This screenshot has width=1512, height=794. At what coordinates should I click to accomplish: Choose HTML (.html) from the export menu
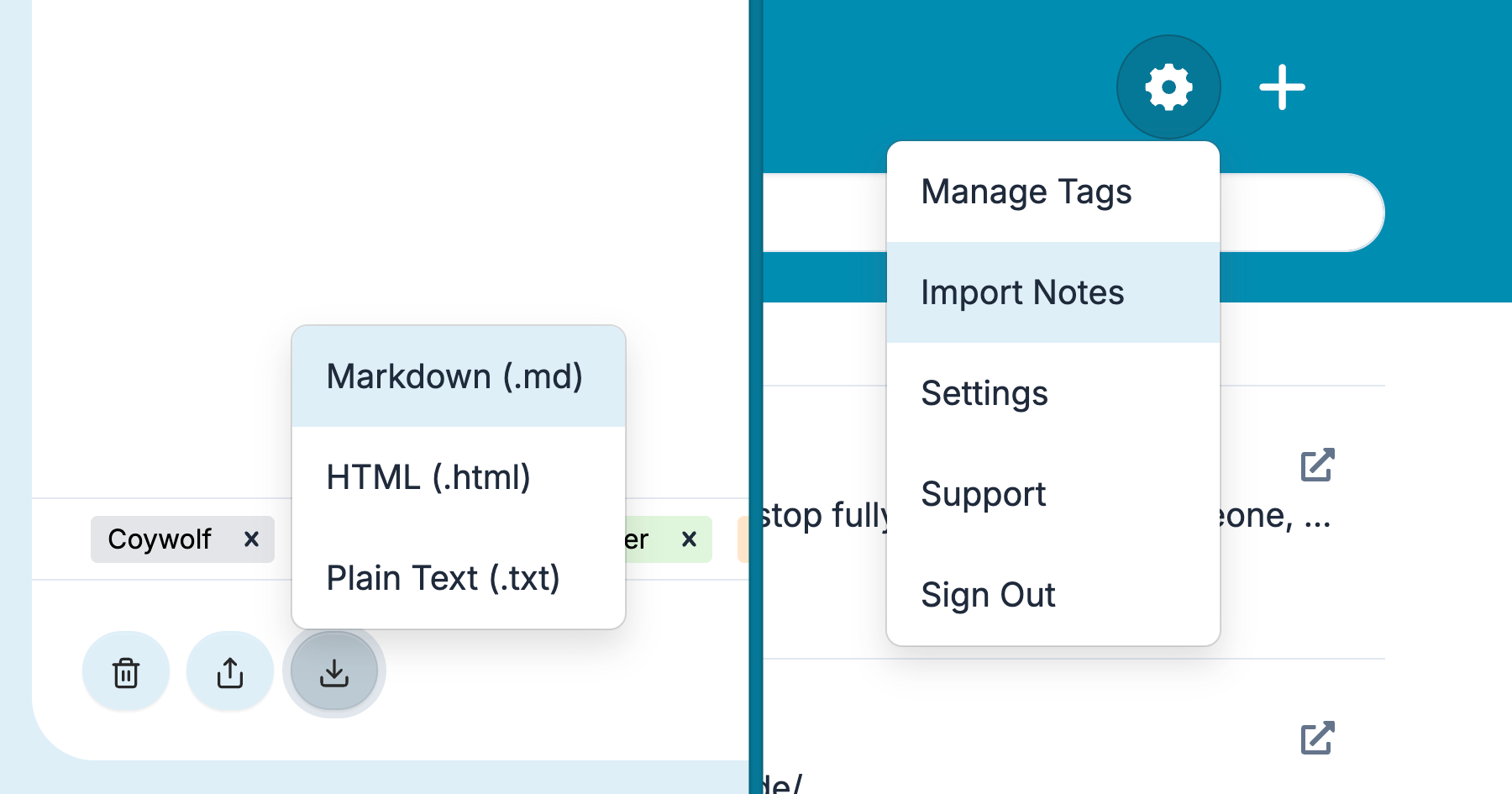point(428,476)
